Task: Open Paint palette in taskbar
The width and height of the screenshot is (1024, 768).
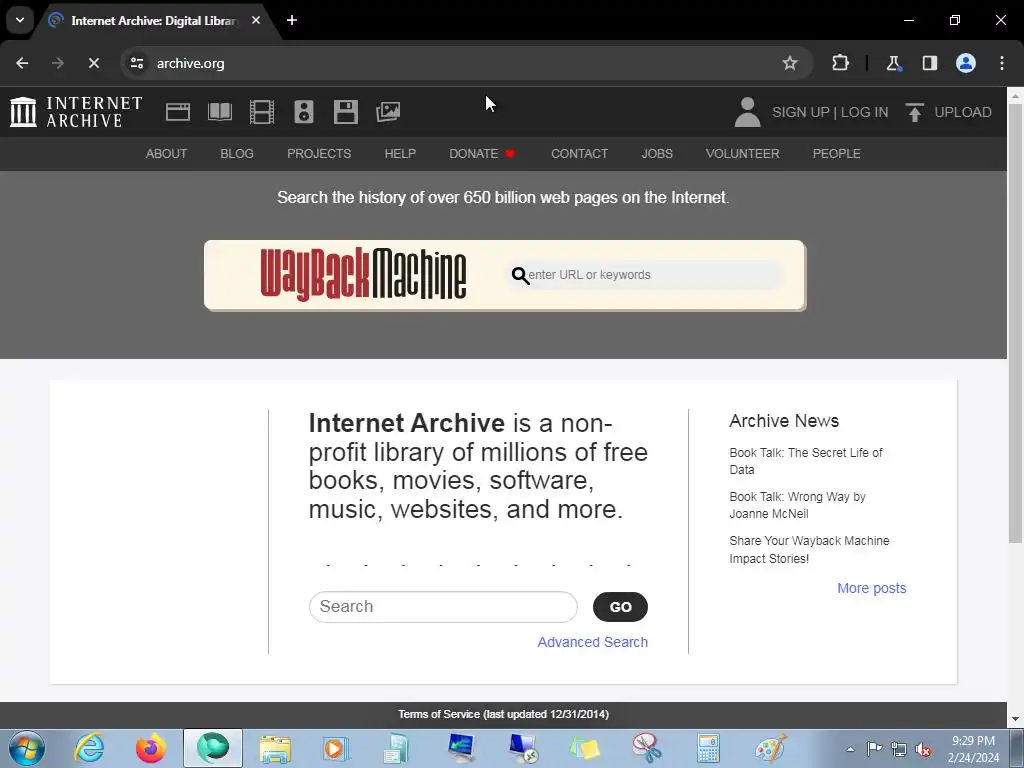Action: pyautogui.click(x=770, y=748)
